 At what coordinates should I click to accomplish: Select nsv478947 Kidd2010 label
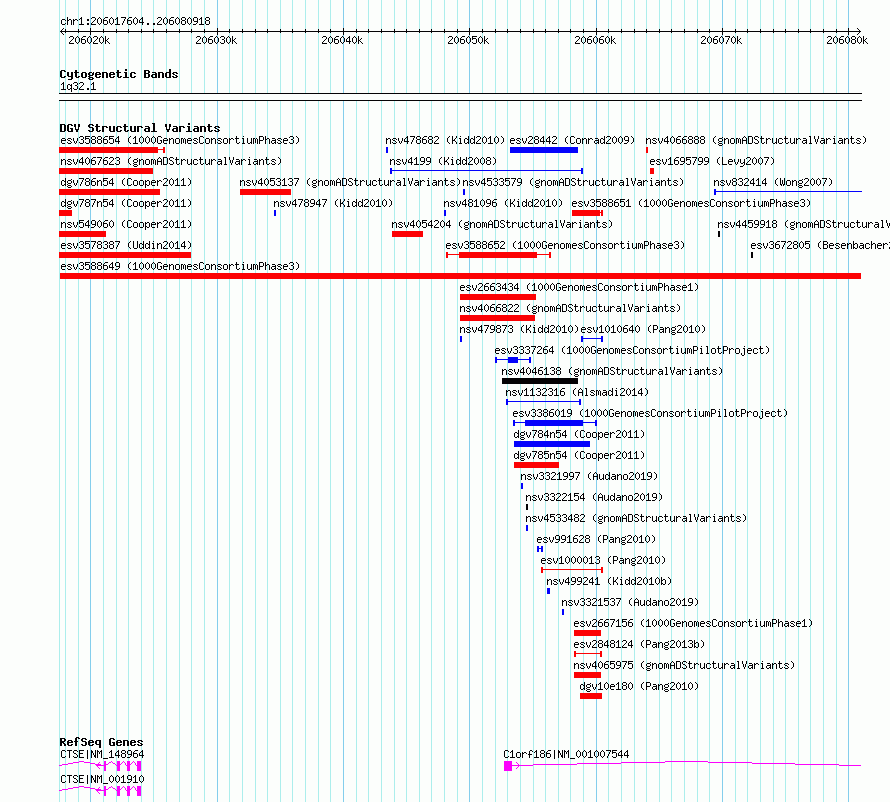click(333, 203)
